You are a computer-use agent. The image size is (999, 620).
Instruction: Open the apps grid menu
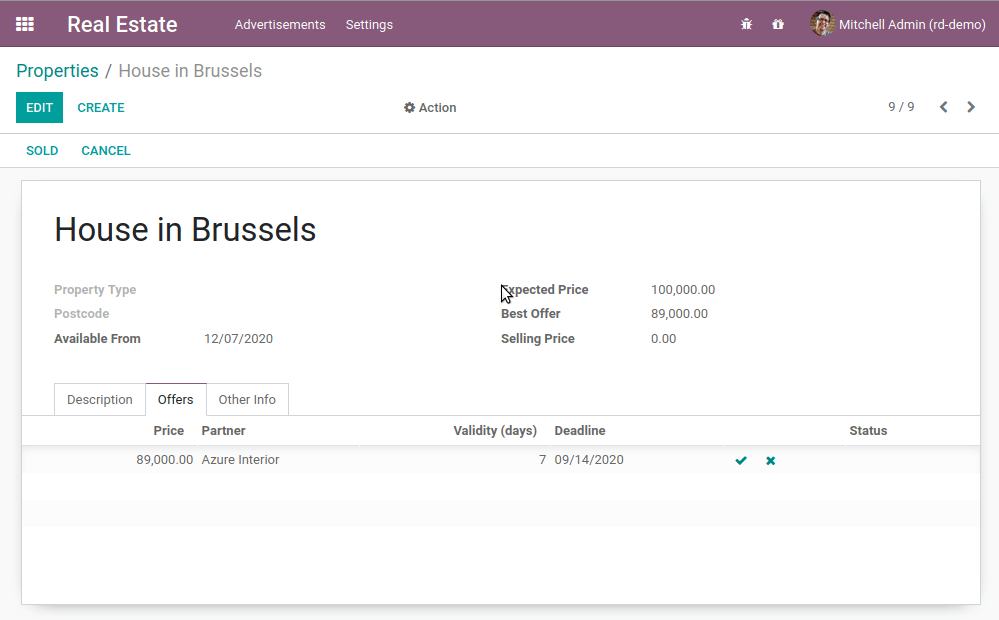tap(25, 24)
